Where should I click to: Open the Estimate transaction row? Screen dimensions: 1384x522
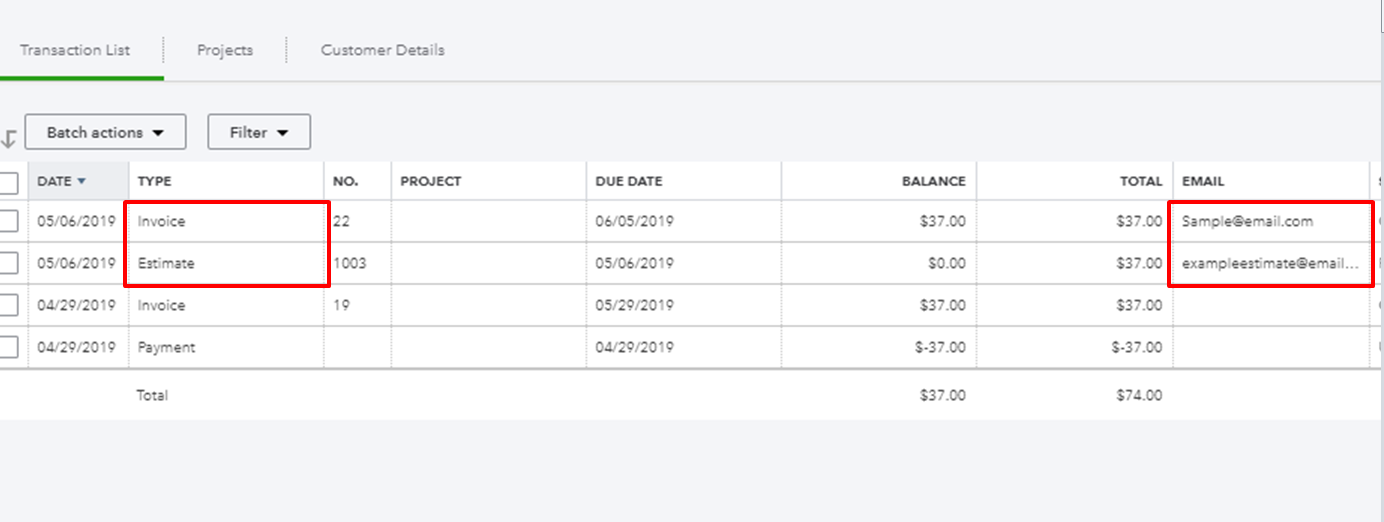(x=166, y=264)
